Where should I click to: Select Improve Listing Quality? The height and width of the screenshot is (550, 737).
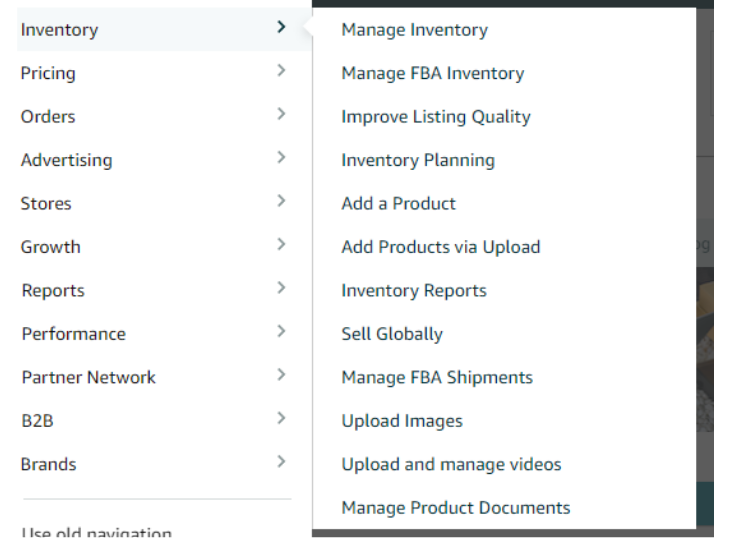[x=436, y=117]
